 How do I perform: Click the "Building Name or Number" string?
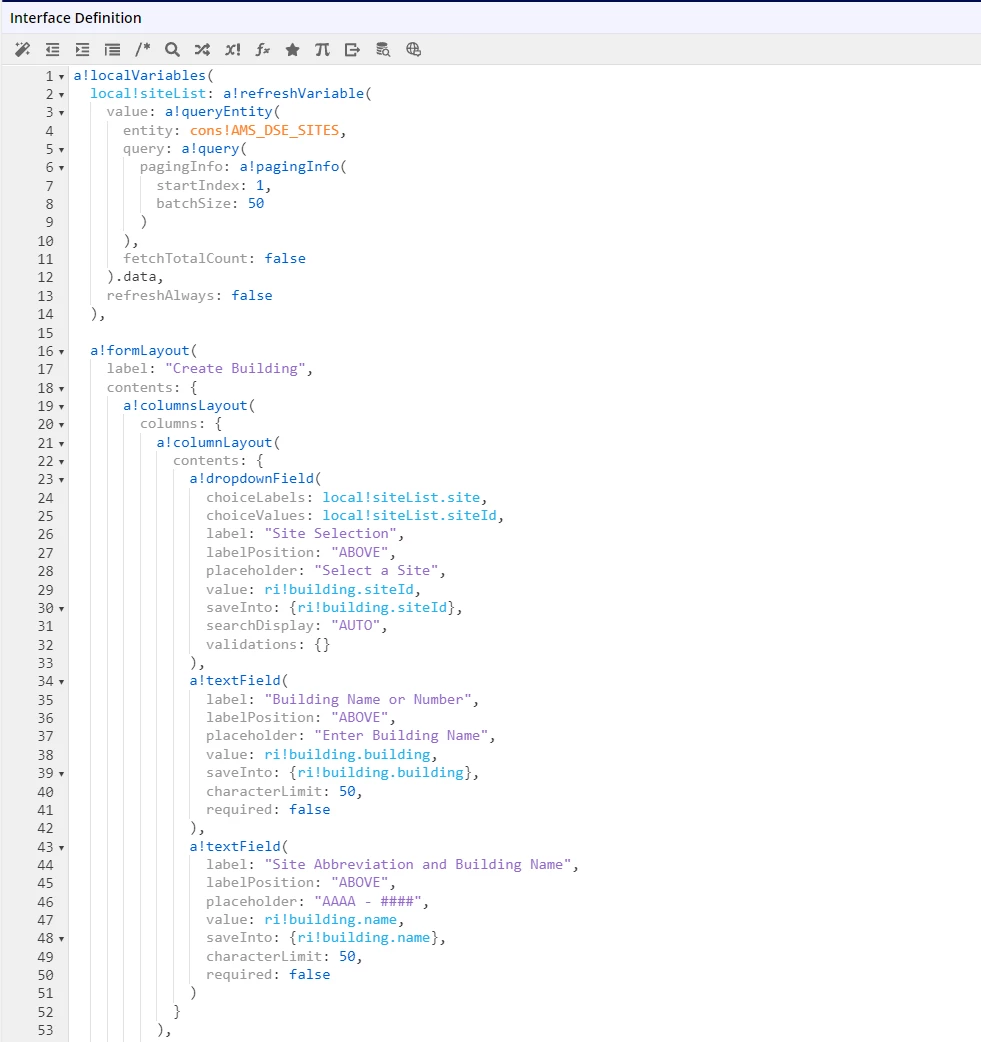tap(368, 700)
